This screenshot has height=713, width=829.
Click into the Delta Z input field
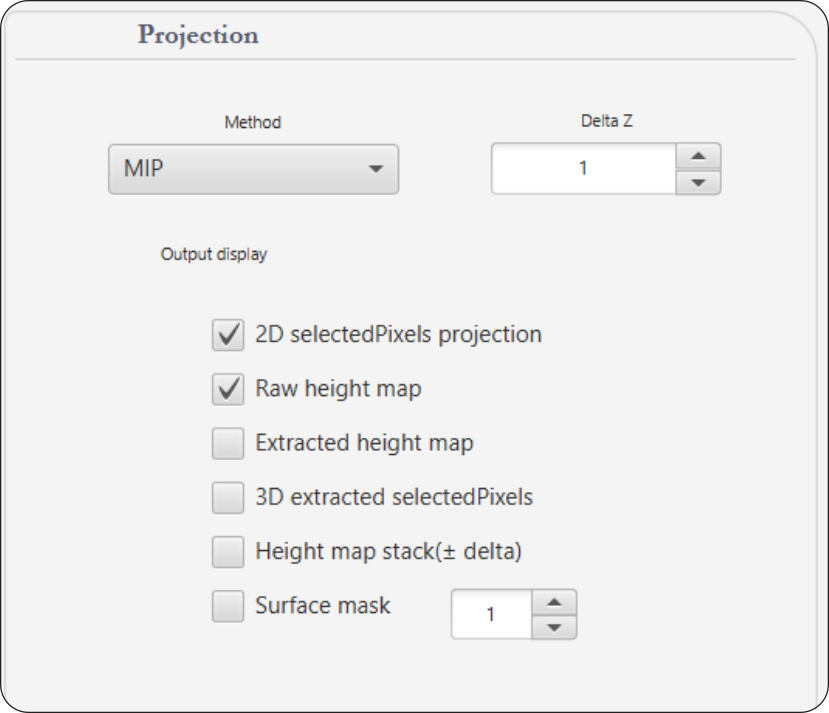coord(583,169)
